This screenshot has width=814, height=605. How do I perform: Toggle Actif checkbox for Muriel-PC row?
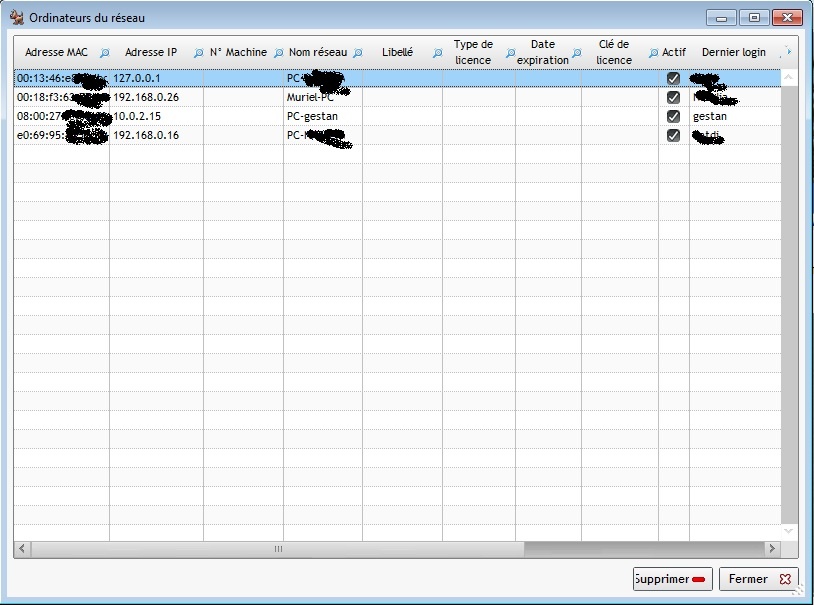pos(673,97)
